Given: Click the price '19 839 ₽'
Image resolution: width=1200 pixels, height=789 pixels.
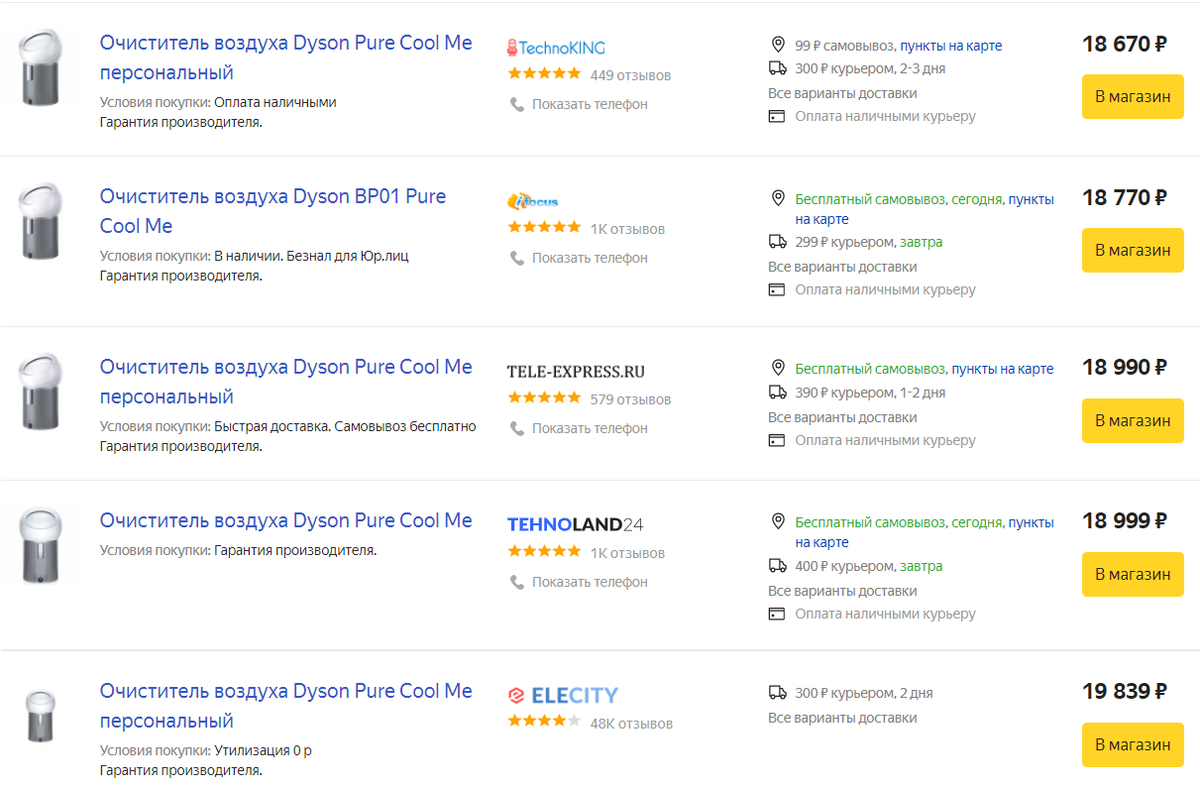Looking at the screenshot, I should (1125, 692).
